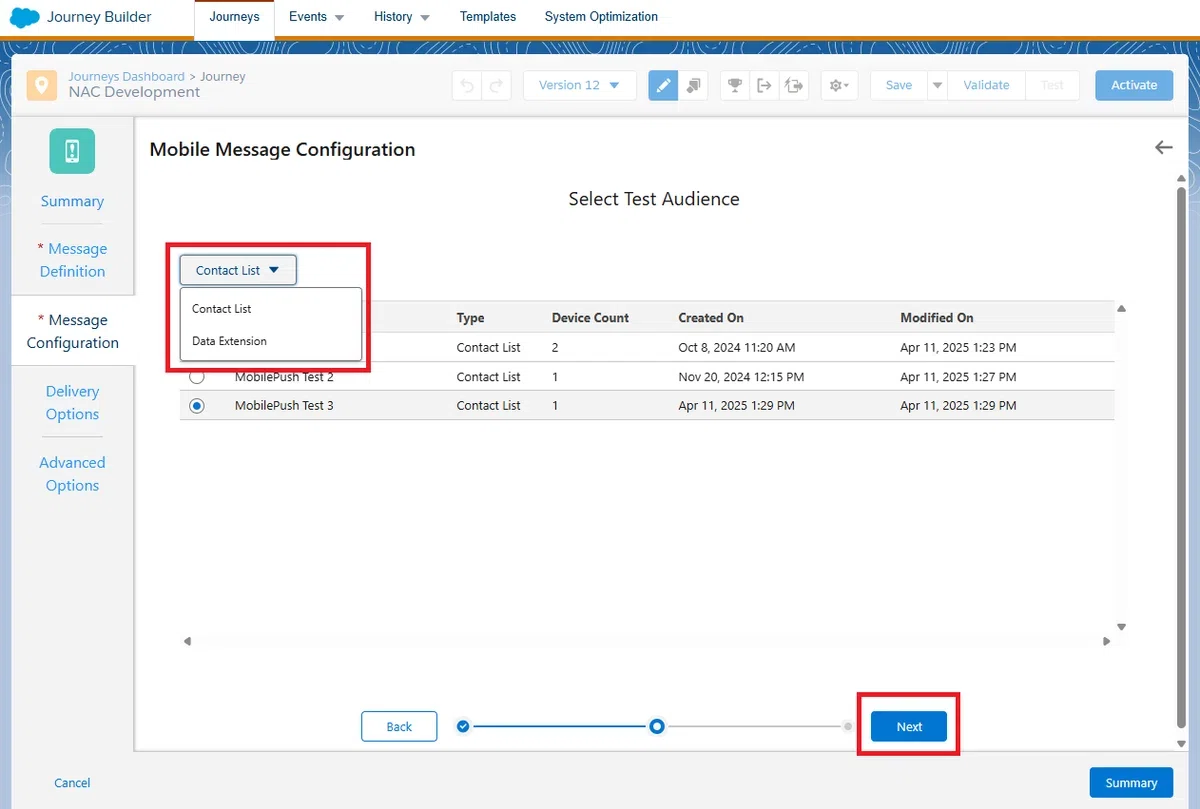Open the System Optimization tab

(x=601, y=17)
